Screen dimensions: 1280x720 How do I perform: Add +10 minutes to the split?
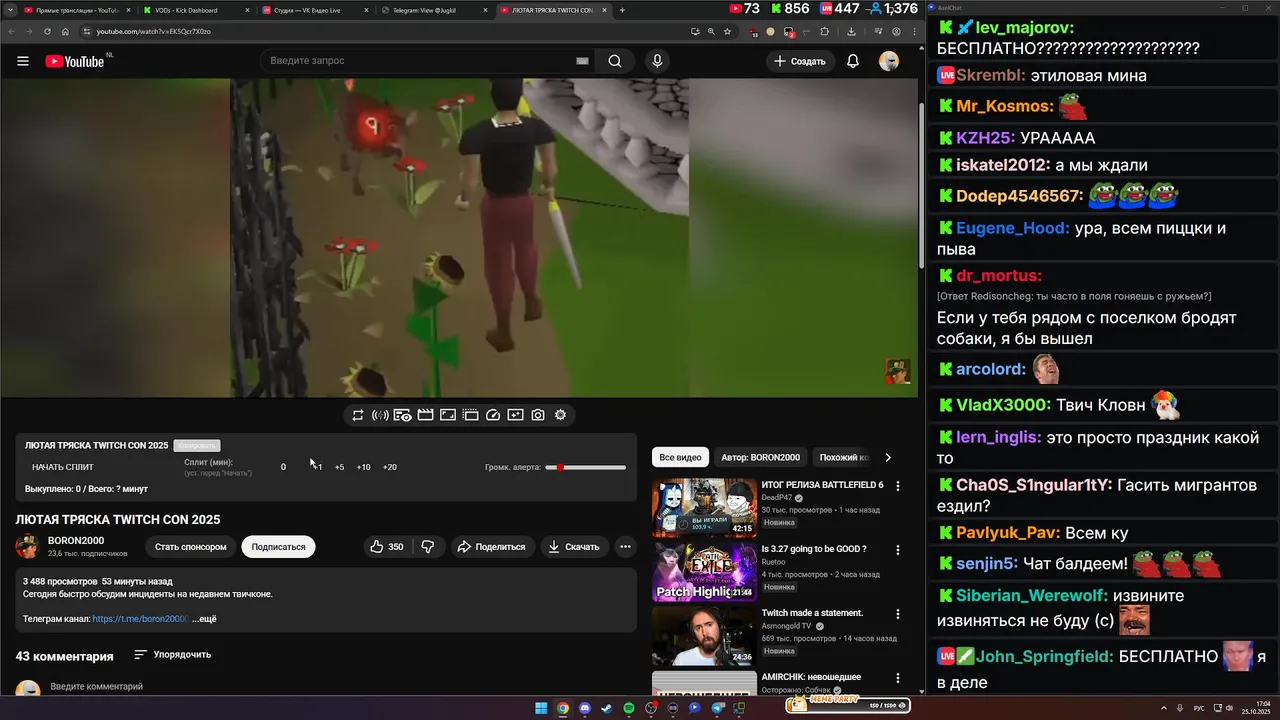pos(363,467)
